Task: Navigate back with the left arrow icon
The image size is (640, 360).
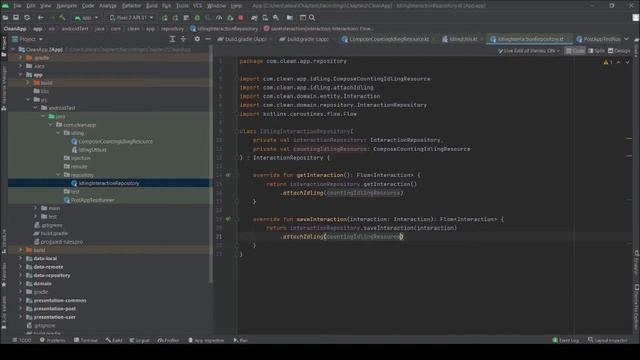Action: point(40,18)
